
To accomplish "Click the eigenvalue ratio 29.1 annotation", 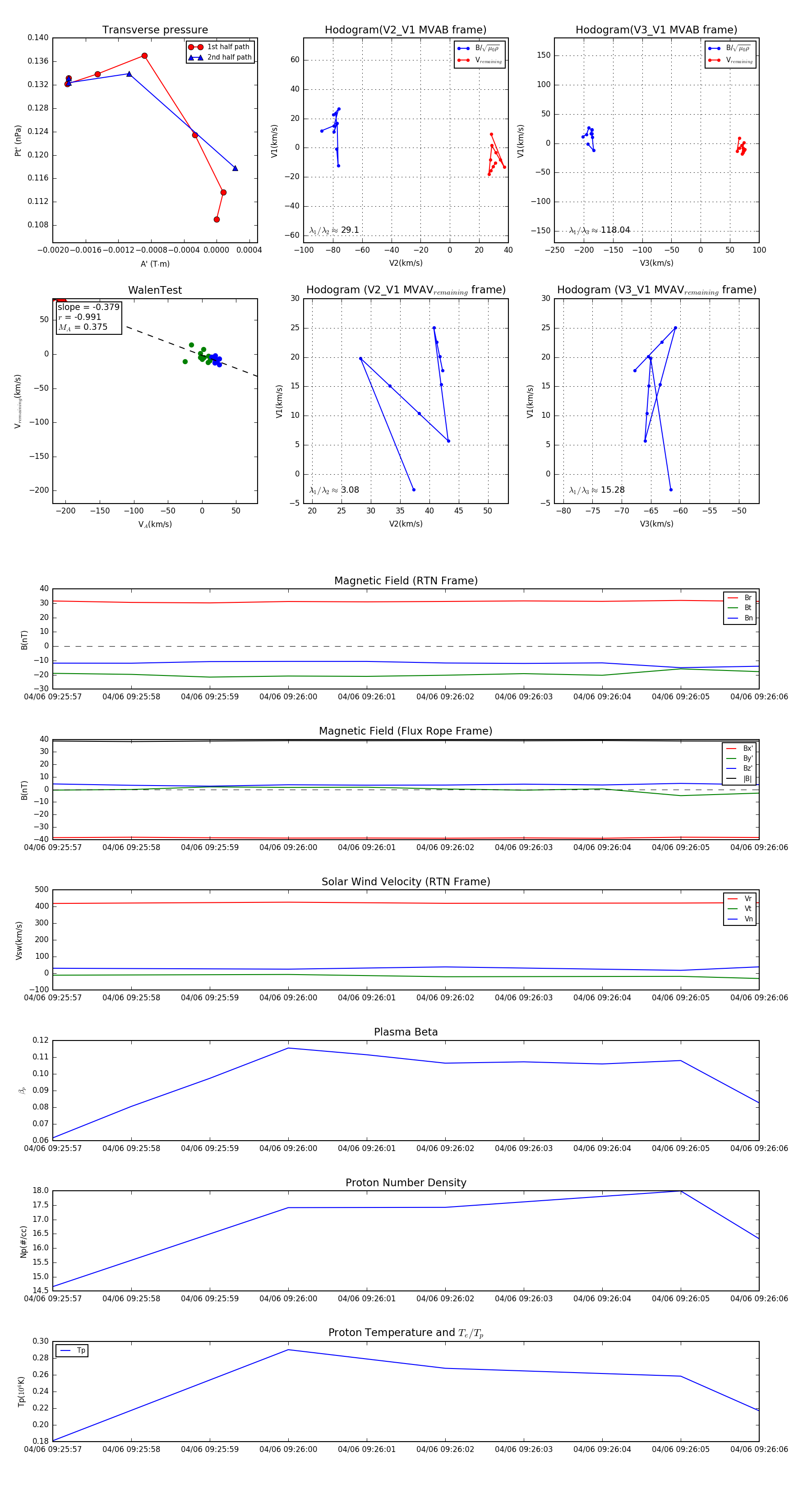I will pos(334,230).
